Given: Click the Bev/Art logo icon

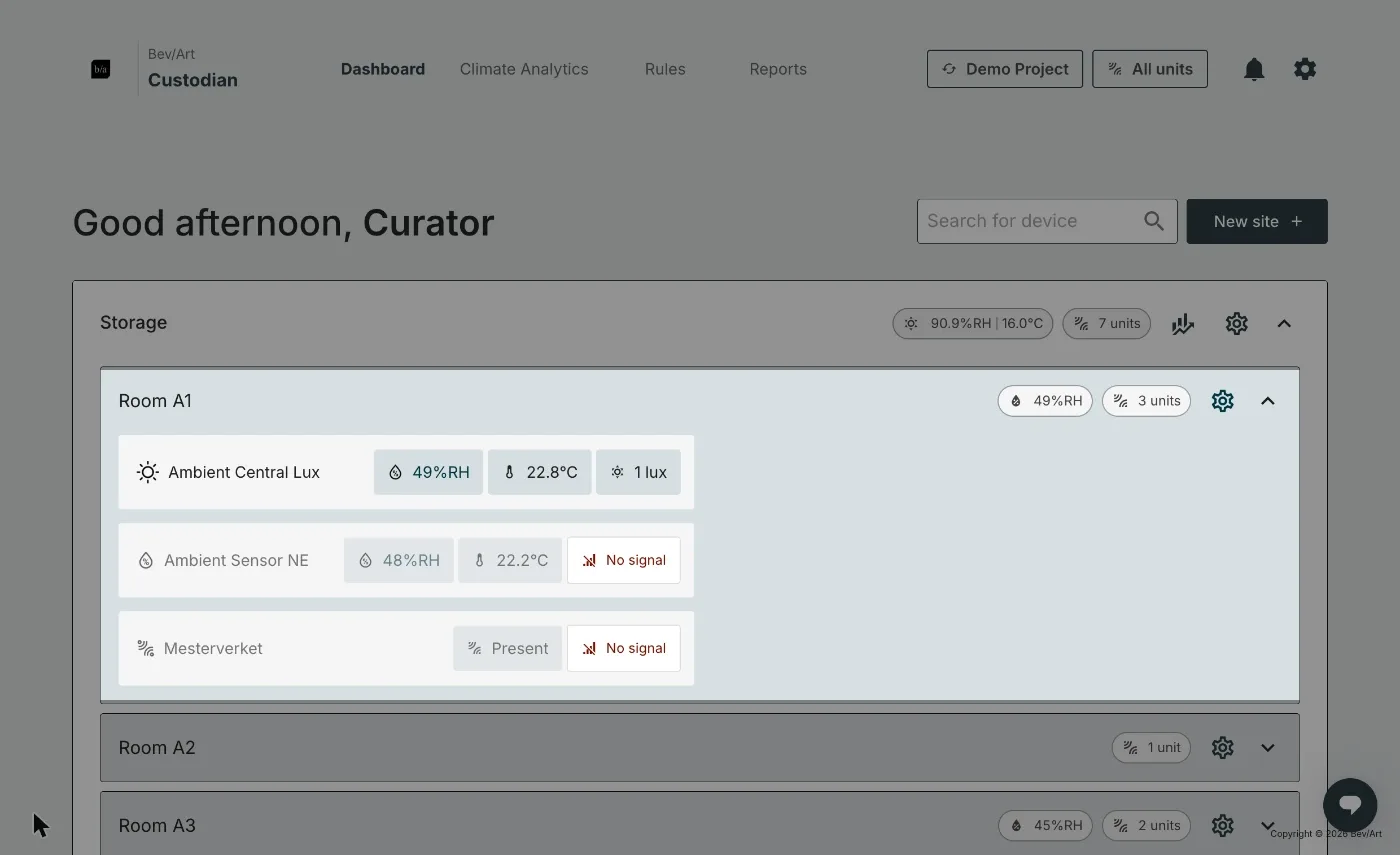Looking at the screenshot, I should point(101,69).
